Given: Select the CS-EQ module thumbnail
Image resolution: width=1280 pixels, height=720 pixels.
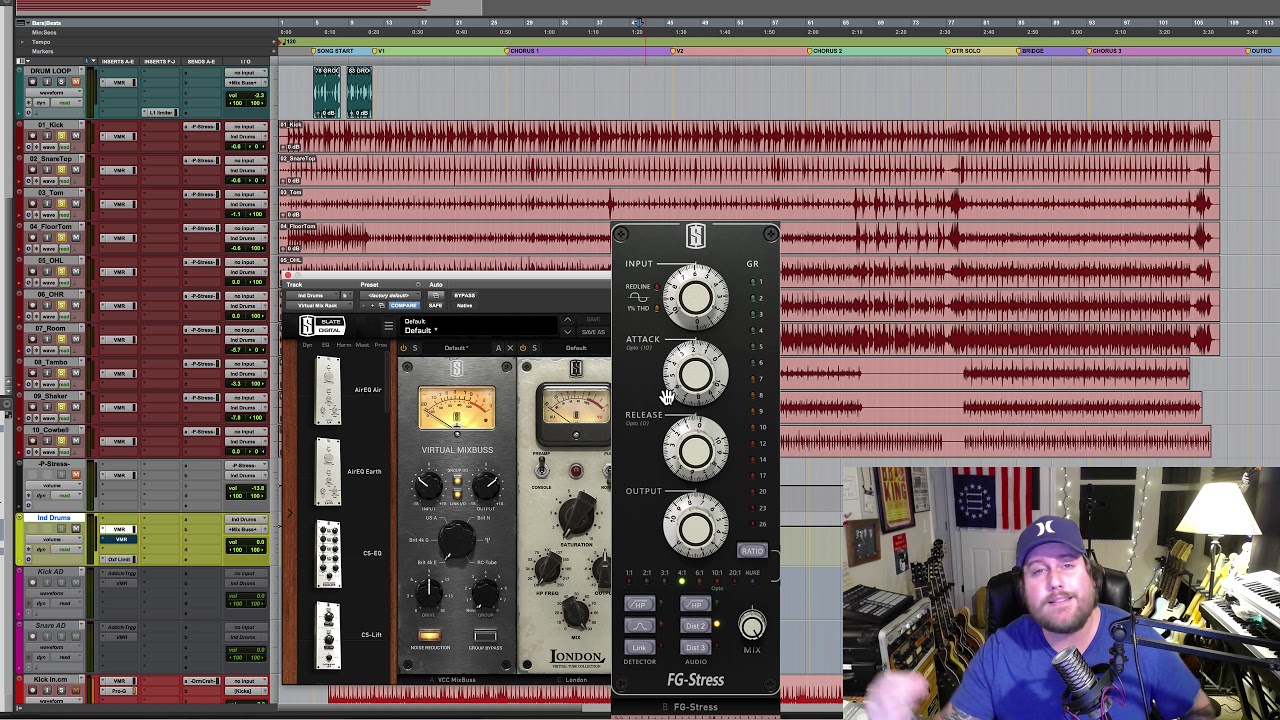Looking at the screenshot, I should [x=328, y=554].
